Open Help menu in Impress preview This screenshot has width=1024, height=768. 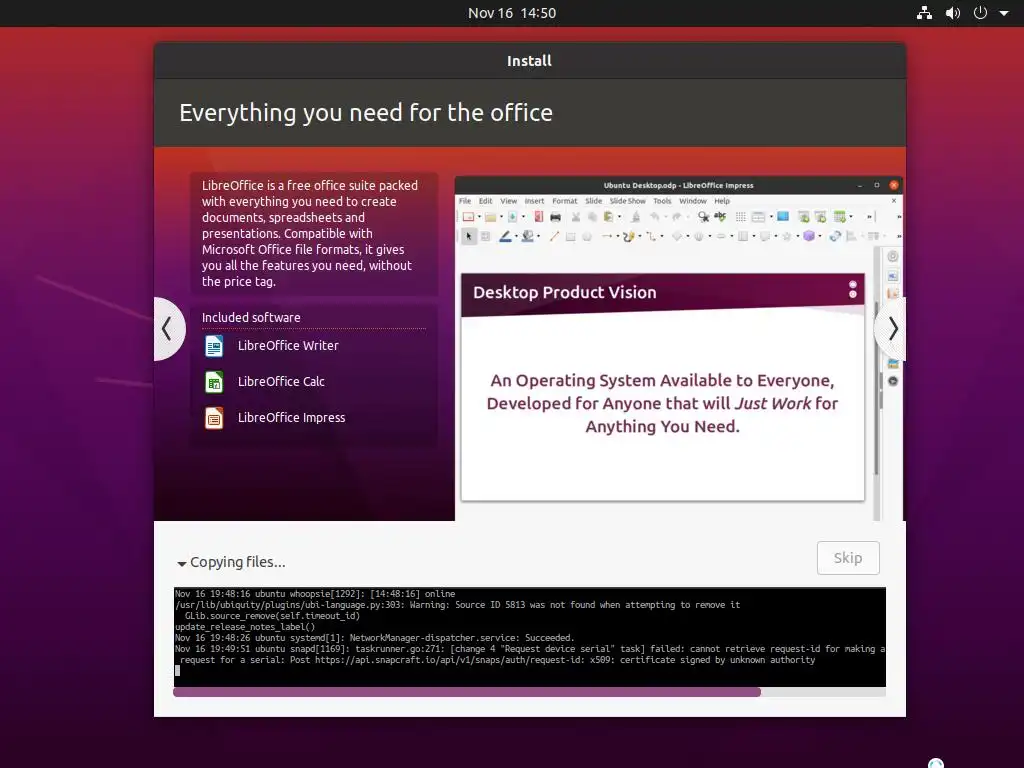(x=722, y=201)
